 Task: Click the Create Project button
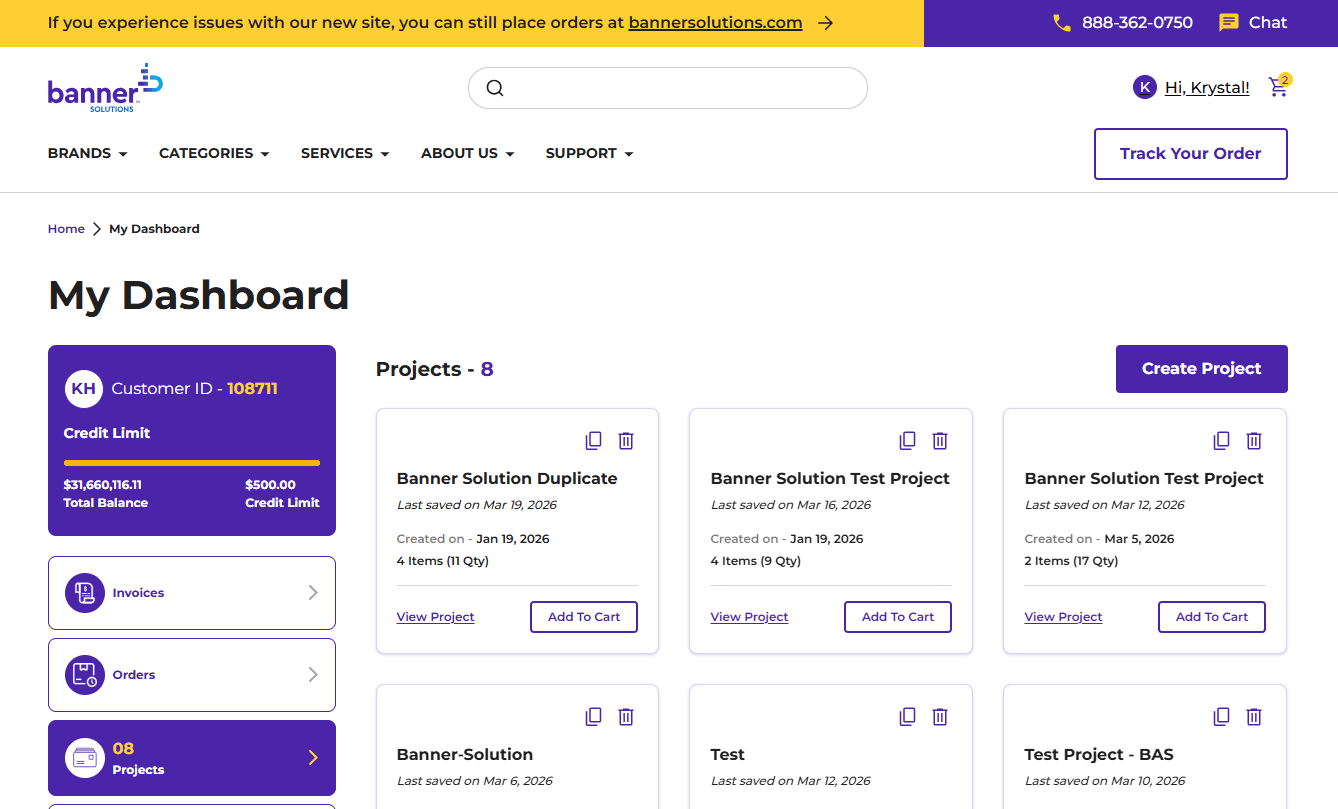click(x=1201, y=368)
